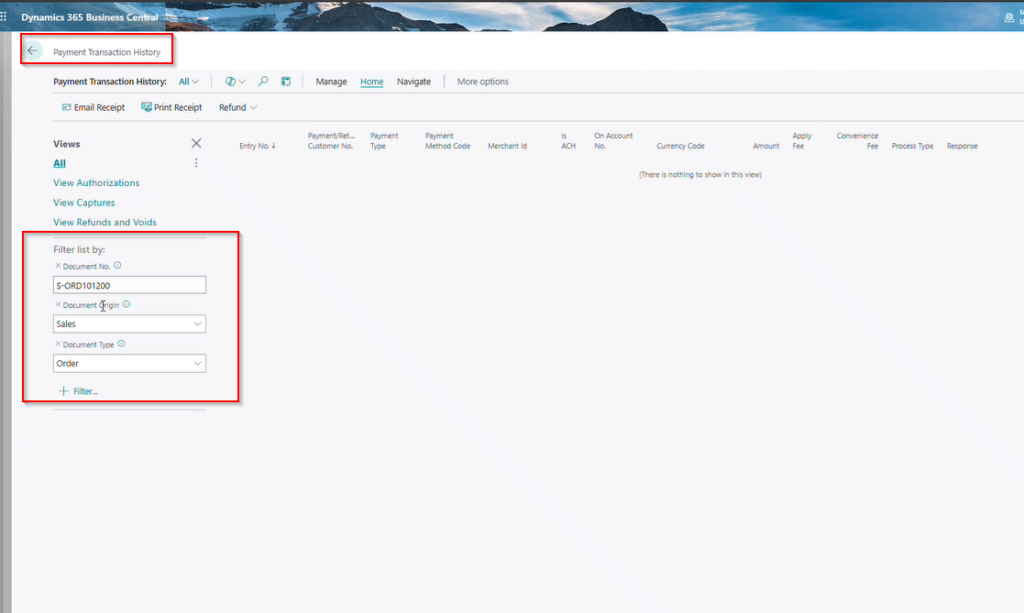Open the search in Payment Transaction History list
The image size is (1024, 613).
pos(263,81)
